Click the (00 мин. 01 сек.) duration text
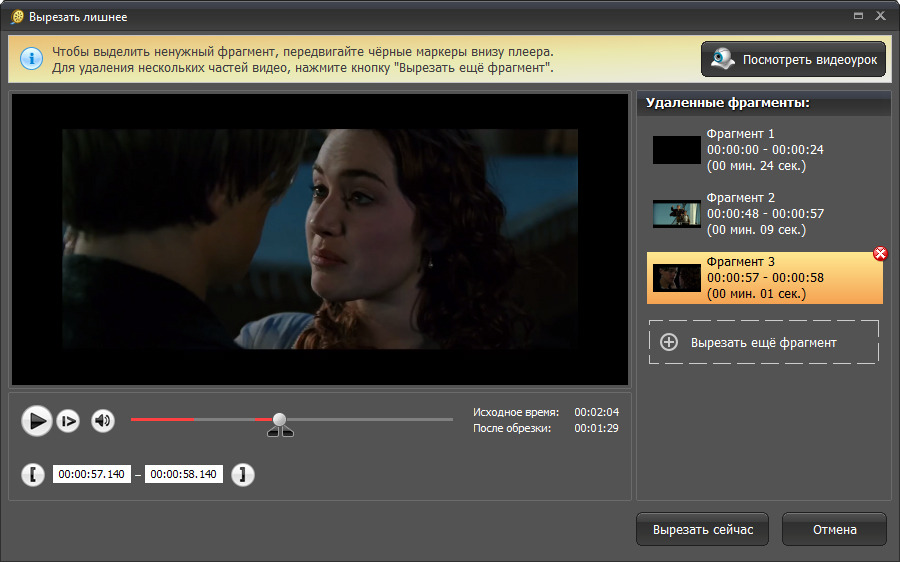900x562 pixels. pos(756,294)
